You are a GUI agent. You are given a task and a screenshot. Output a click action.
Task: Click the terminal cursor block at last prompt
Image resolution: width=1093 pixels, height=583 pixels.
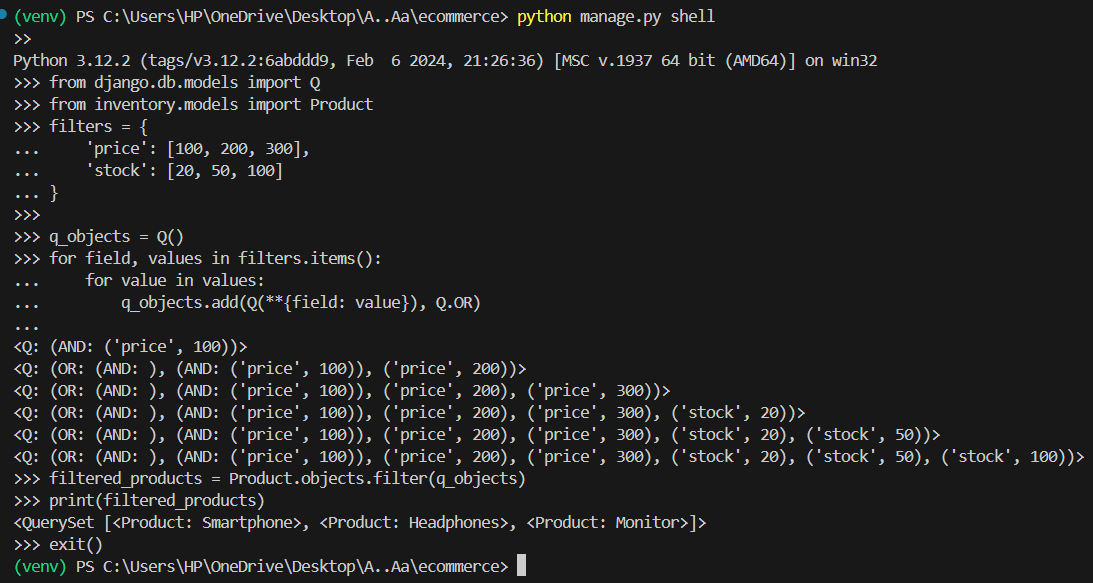click(x=521, y=566)
